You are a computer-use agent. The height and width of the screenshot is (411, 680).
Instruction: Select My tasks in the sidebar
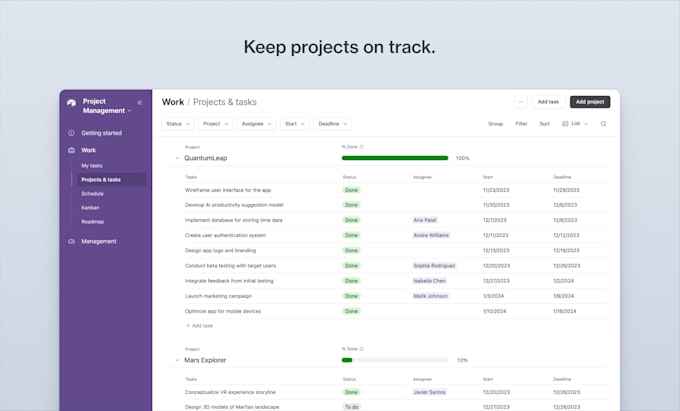click(92, 166)
